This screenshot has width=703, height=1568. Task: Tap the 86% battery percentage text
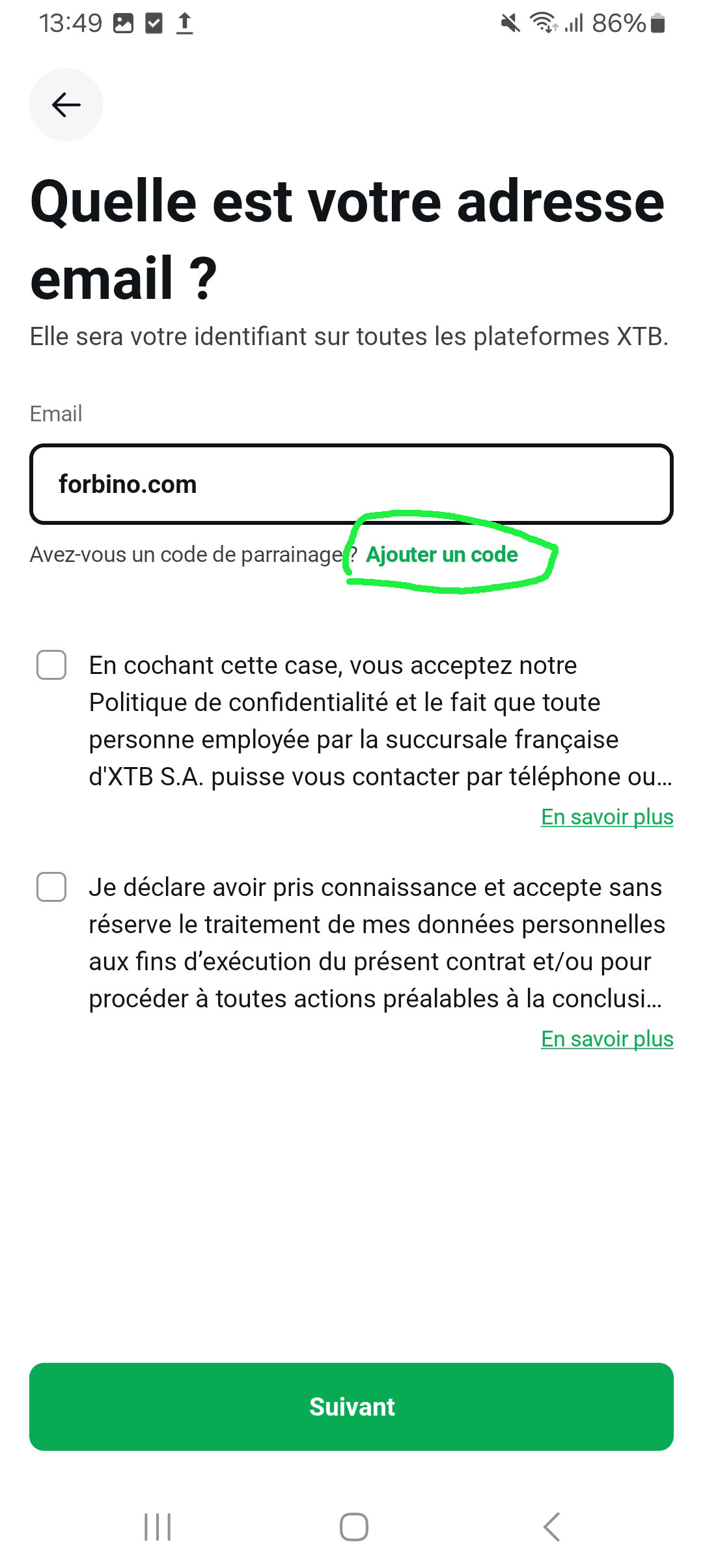click(x=618, y=24)
